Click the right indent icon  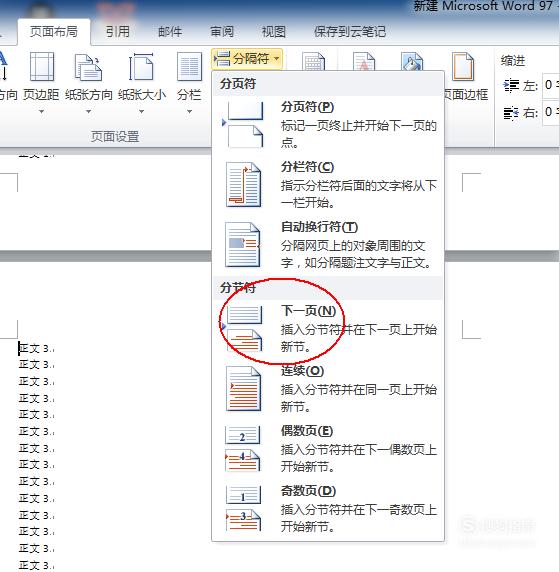point(511,113)
